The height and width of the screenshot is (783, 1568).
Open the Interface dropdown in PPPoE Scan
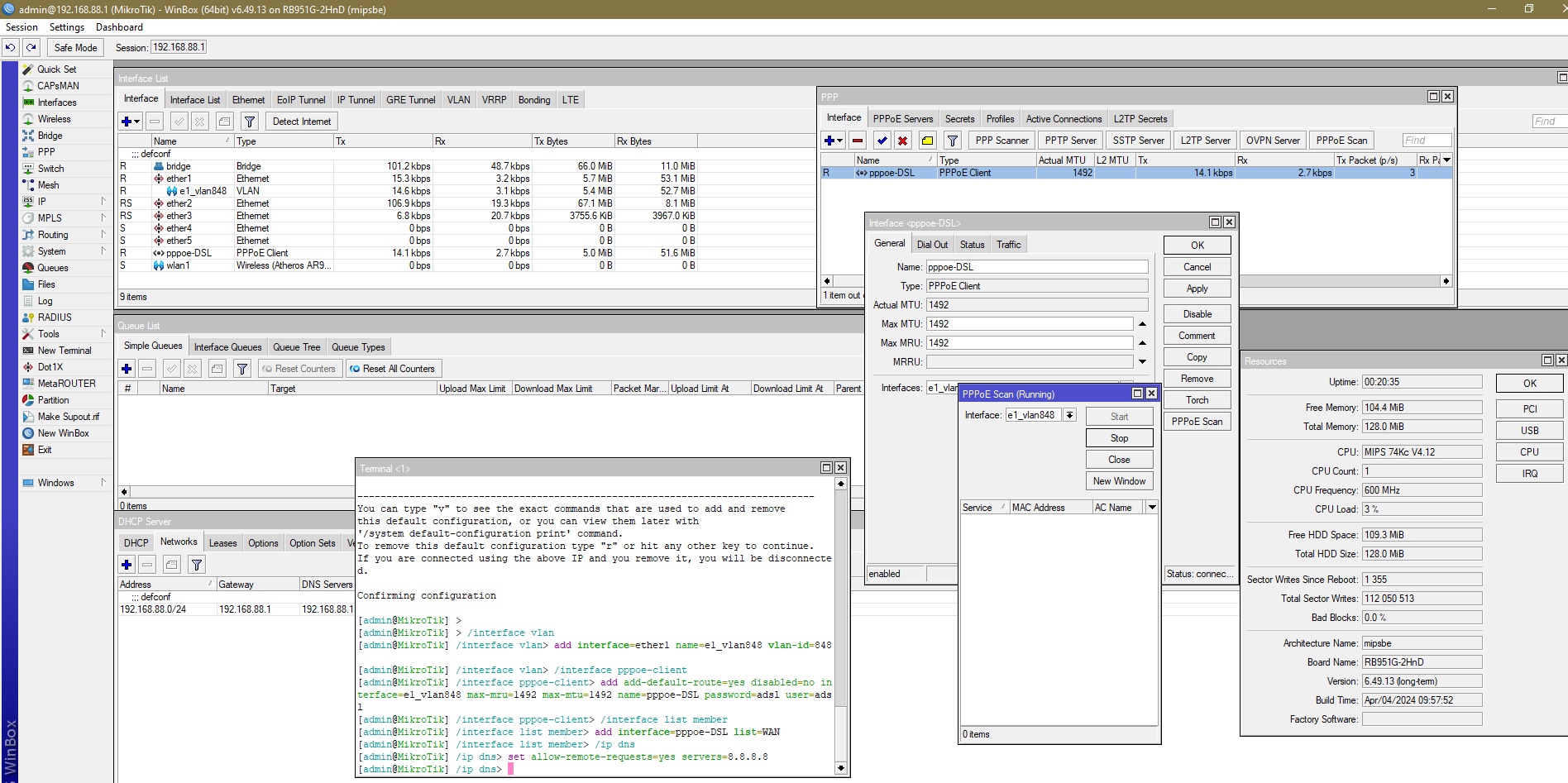(1069, 415)
